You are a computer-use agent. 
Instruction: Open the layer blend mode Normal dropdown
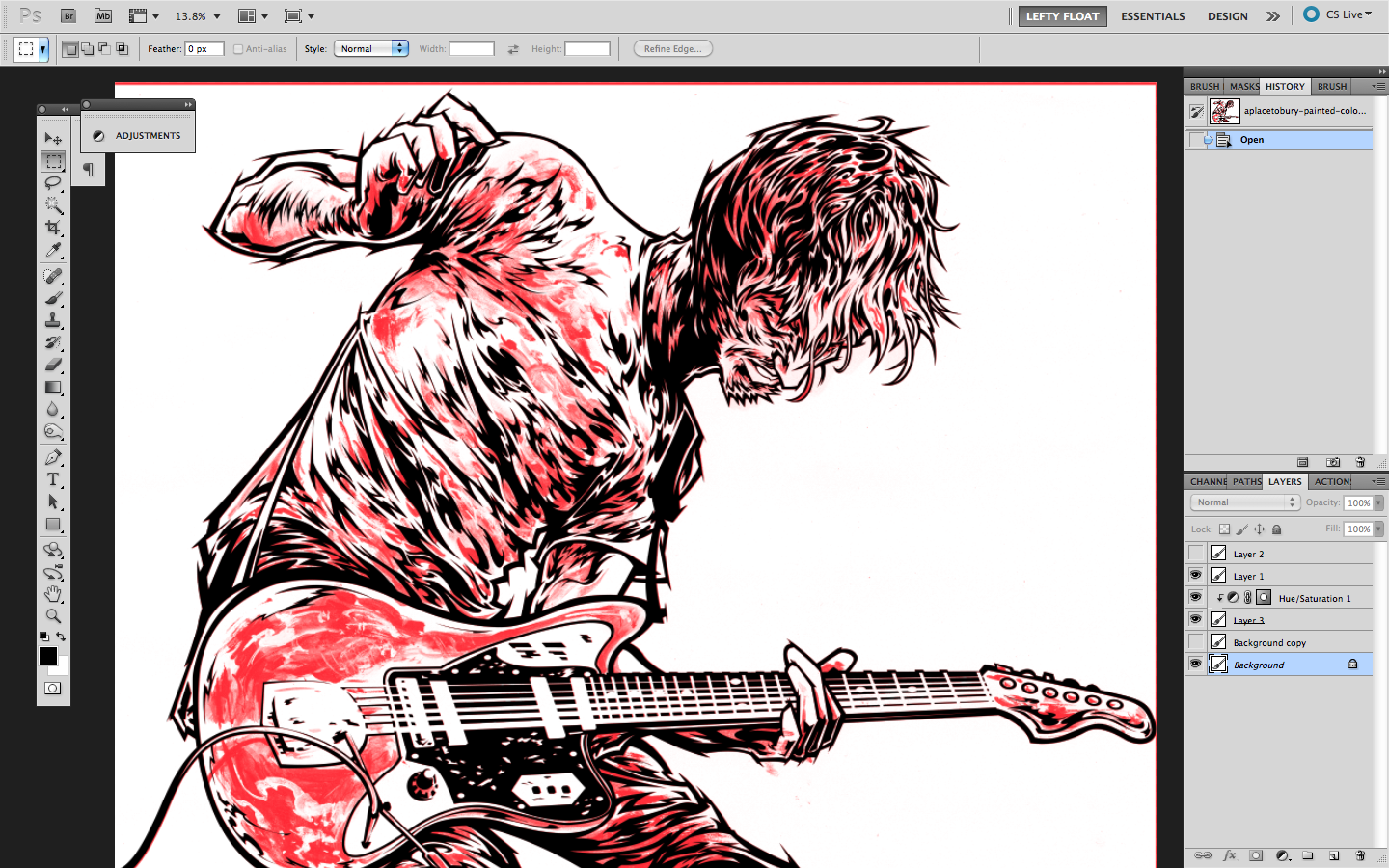(1245, 502)
